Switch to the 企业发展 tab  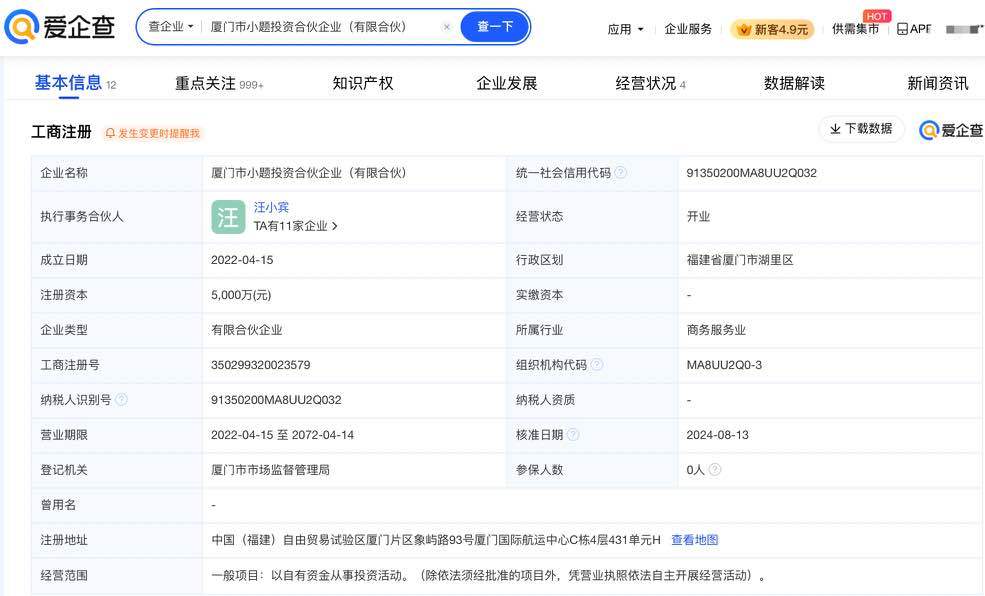(506, 84)
